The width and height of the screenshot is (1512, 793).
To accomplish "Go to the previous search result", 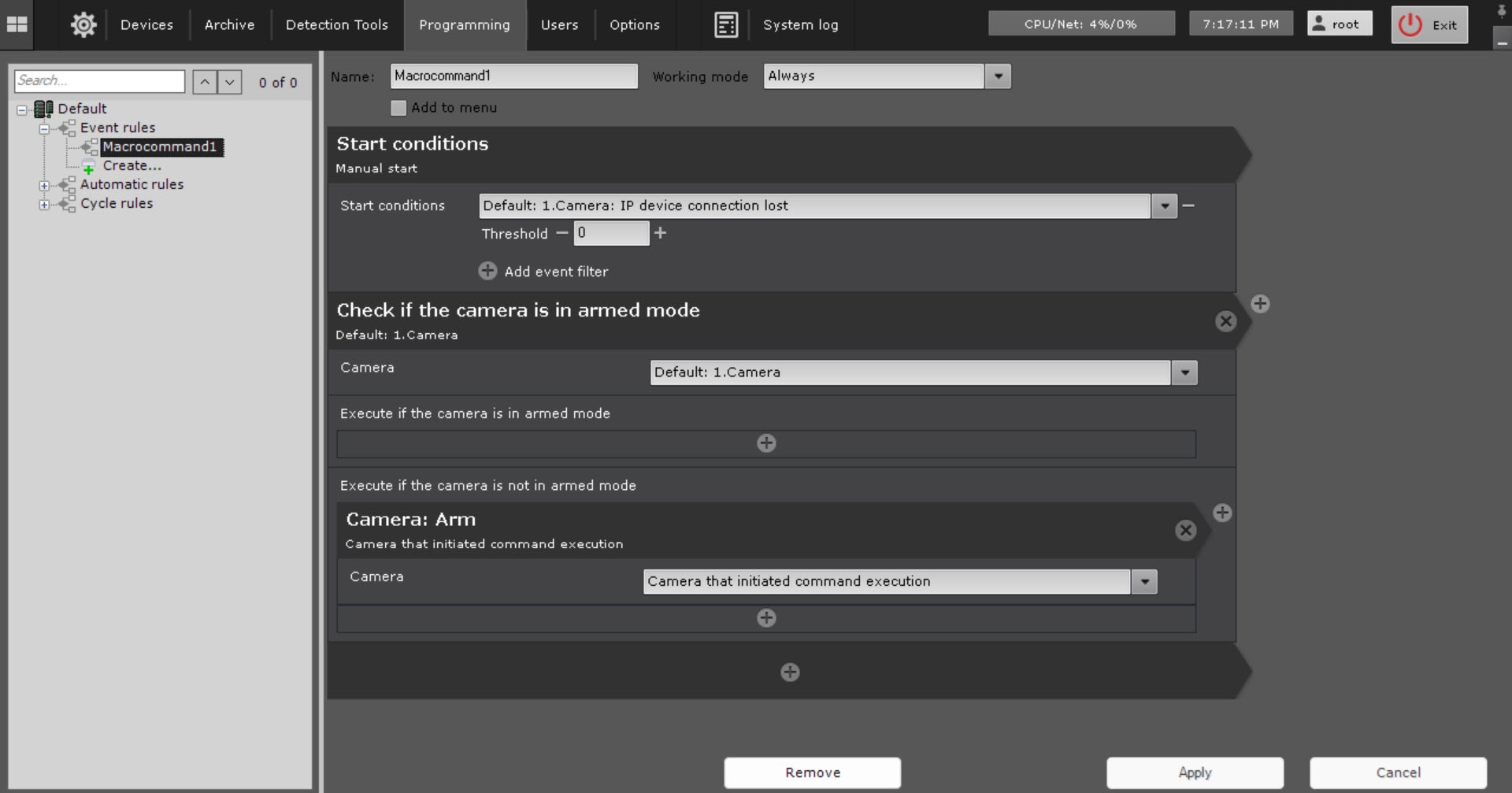I will tap(205, 82).
